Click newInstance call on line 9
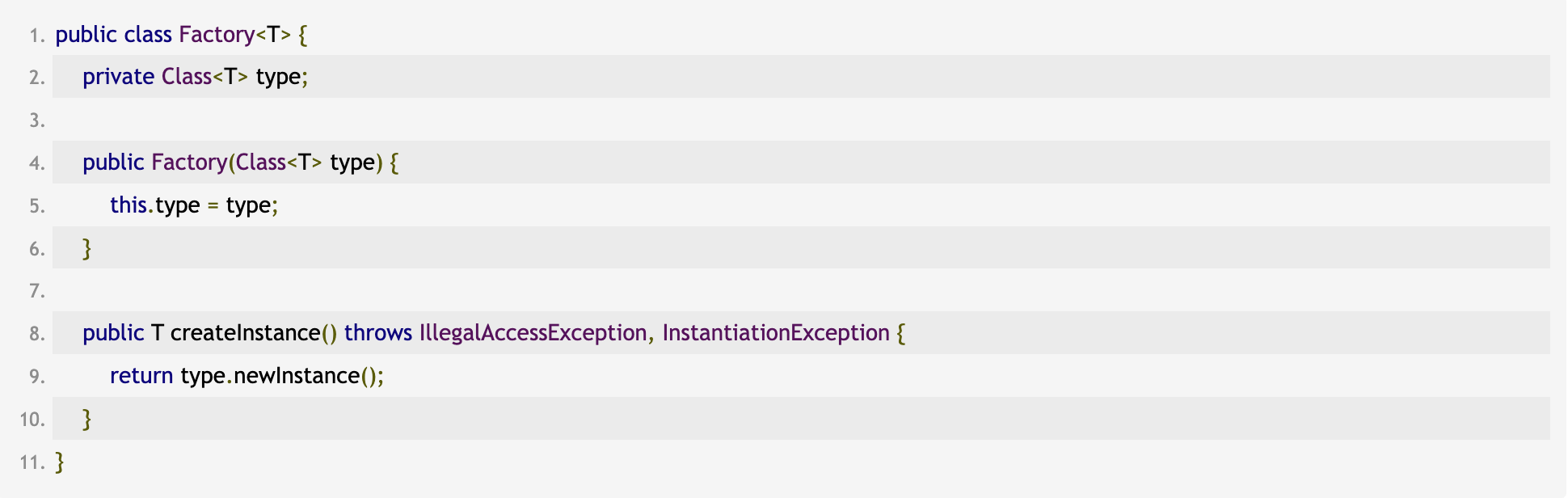Image resolution: width=1568 pixels, height=498 pixels. pyautogui.click(x=297, y=377)
